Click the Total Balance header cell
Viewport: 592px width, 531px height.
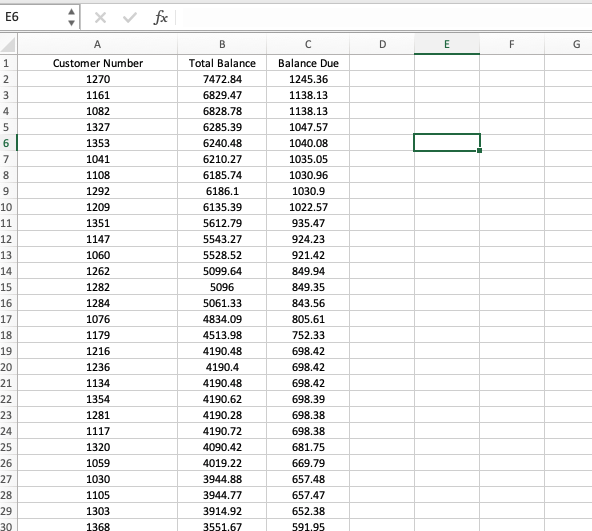click(x=222, y=63)
